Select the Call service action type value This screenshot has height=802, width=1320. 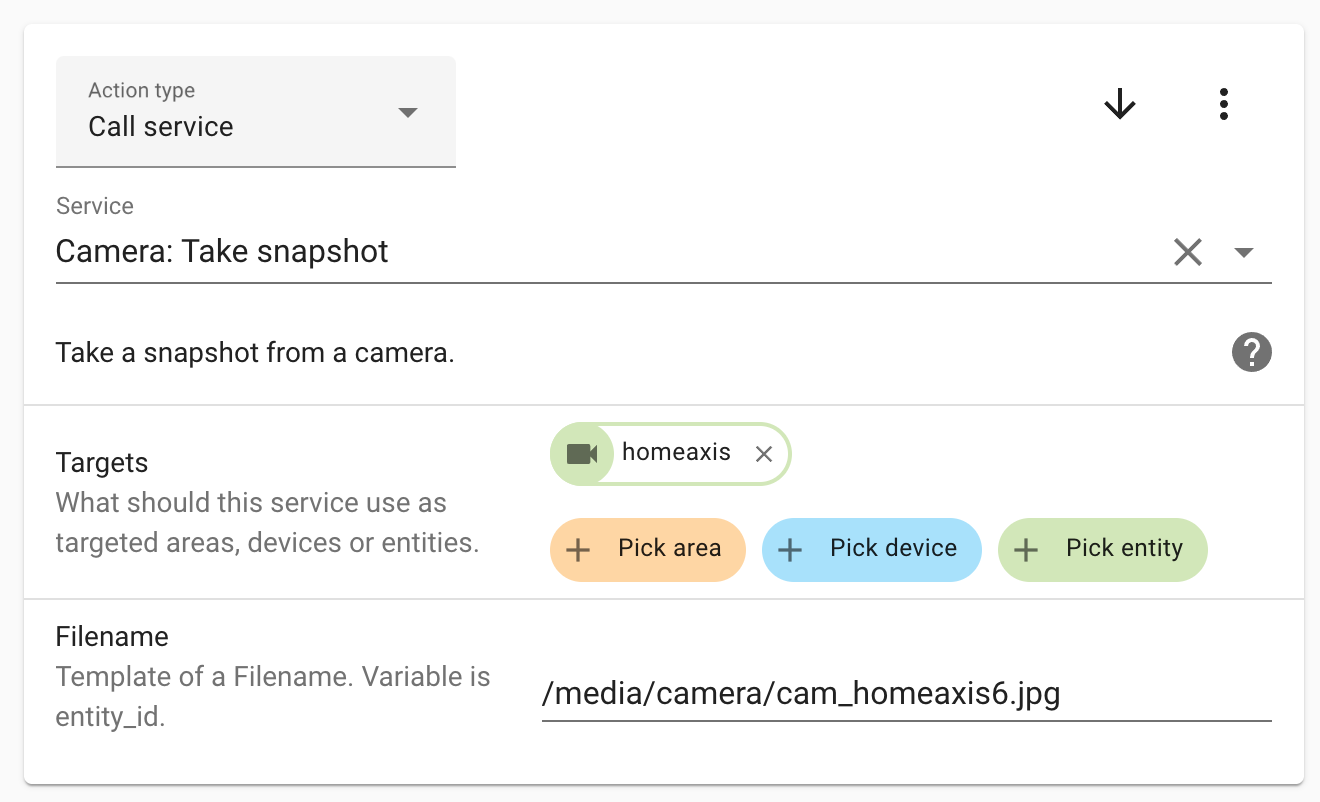(x=161, y=127)
